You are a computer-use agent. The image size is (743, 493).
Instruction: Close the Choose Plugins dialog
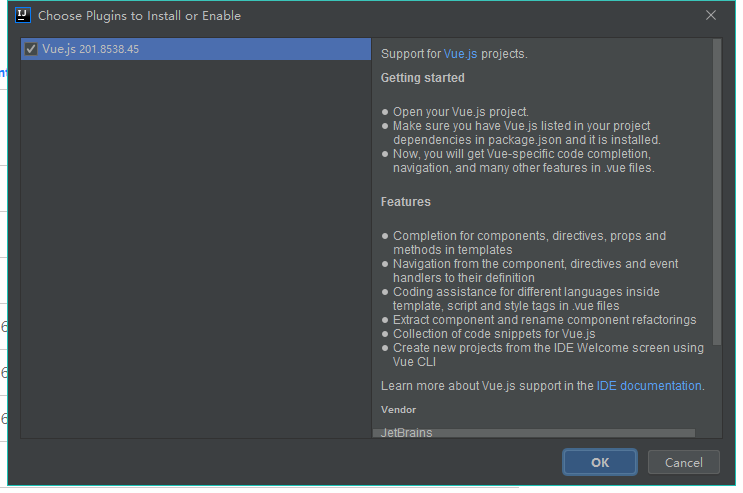tap(710, 15)
